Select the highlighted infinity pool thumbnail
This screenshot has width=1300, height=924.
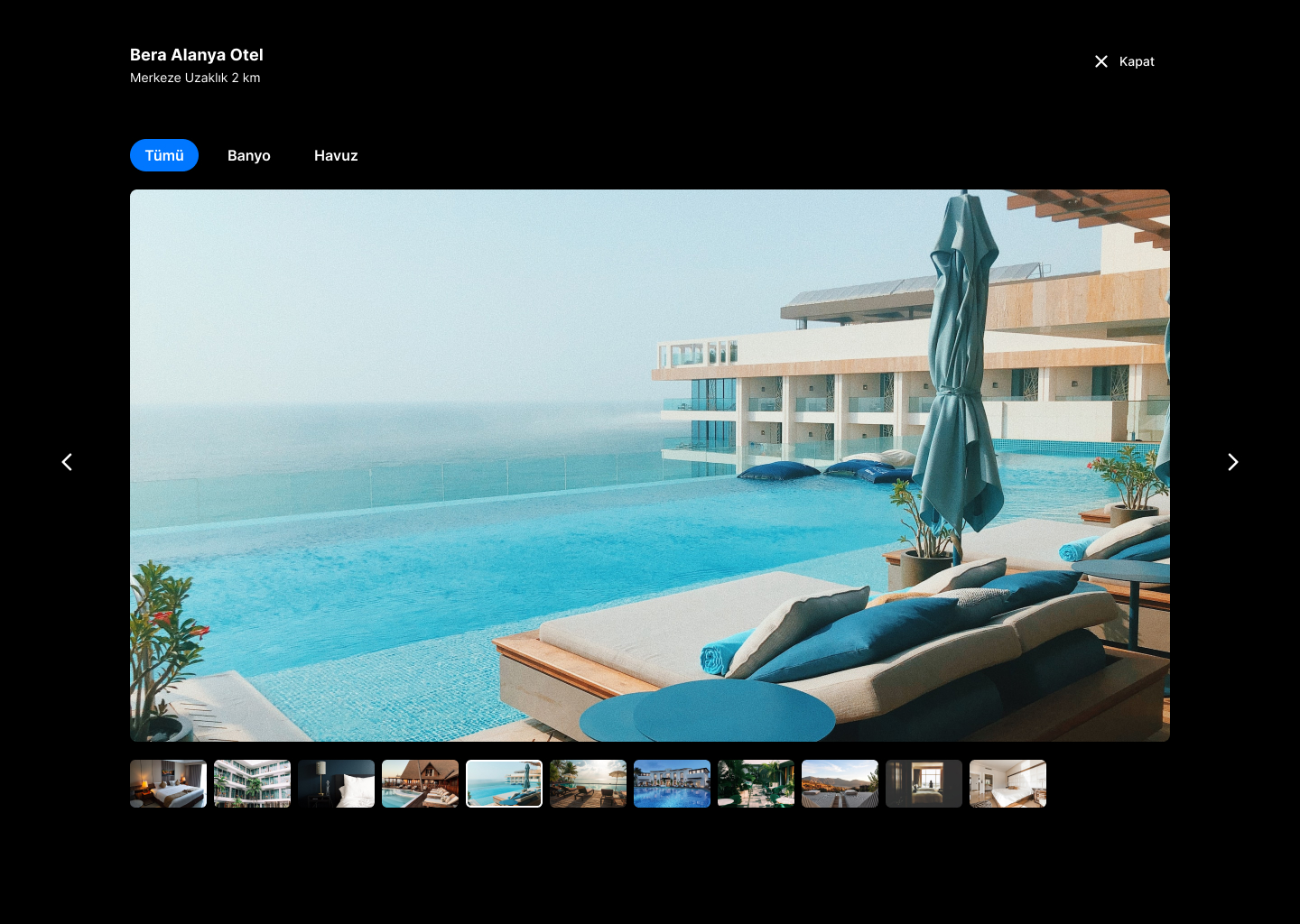[x=504, y=783]
